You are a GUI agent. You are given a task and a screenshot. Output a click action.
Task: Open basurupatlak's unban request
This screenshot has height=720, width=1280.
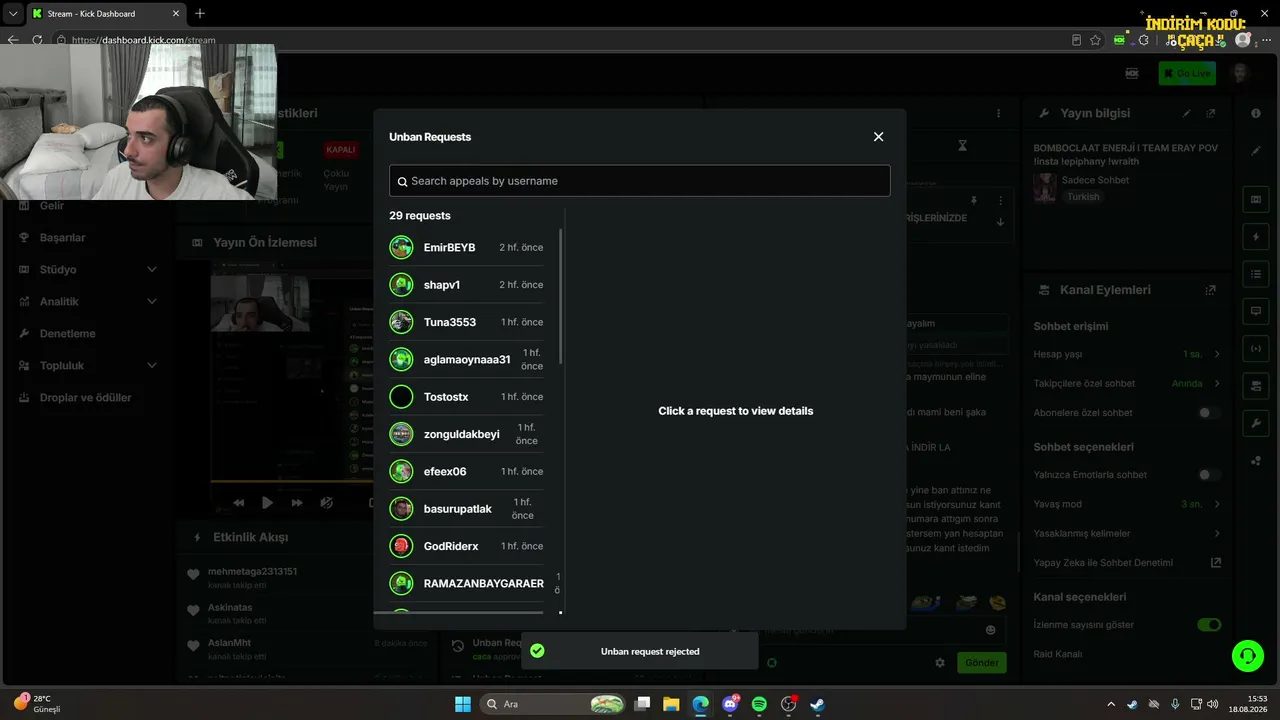[467, 509]
